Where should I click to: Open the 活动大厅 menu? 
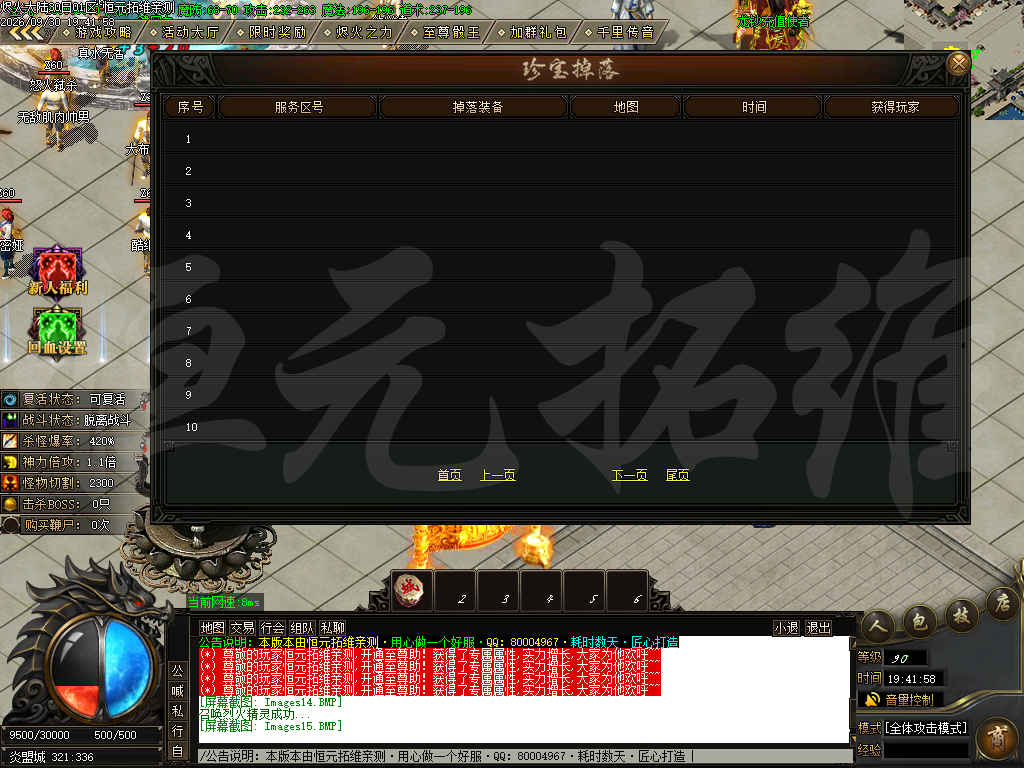[x=185, y=32]
